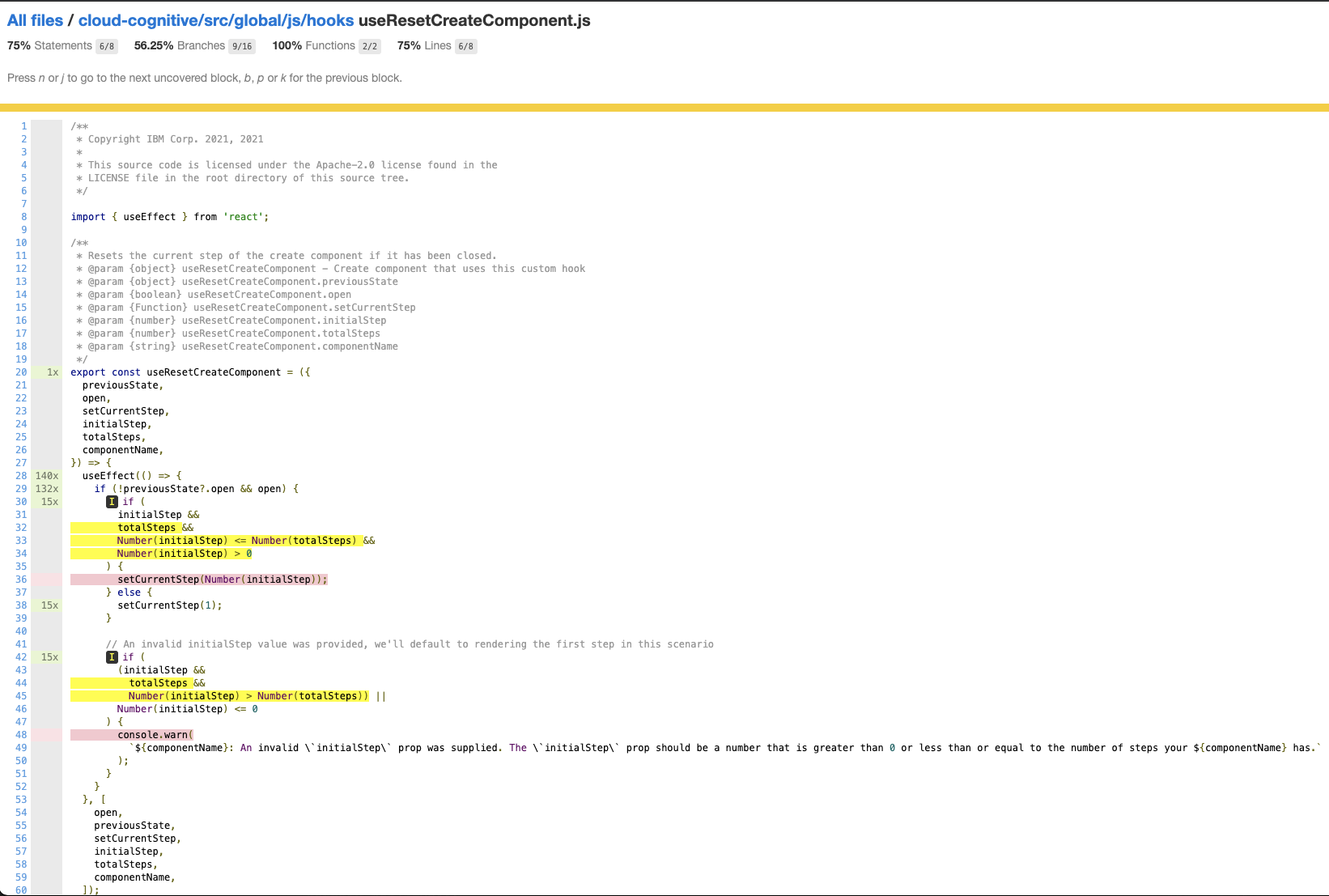Click line number 36 in the gutter
1329x896 pixels.
coord(21,580)
